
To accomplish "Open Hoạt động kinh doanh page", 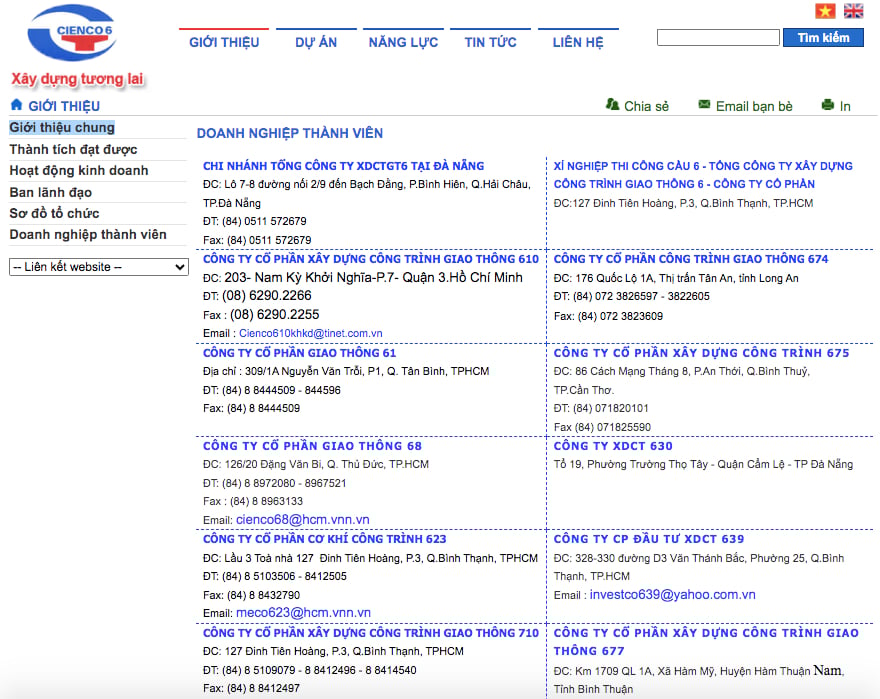I will [x=79, y=171].
